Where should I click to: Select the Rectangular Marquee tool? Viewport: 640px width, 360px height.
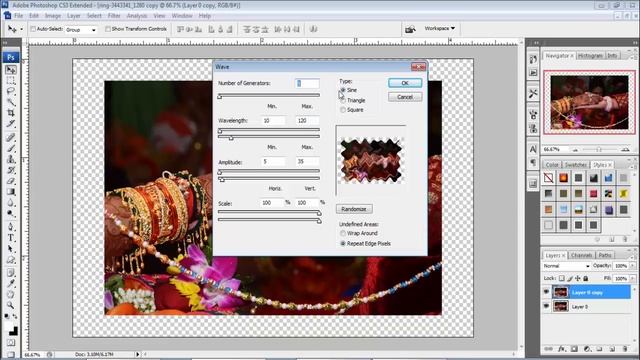(x=11, y=80)
